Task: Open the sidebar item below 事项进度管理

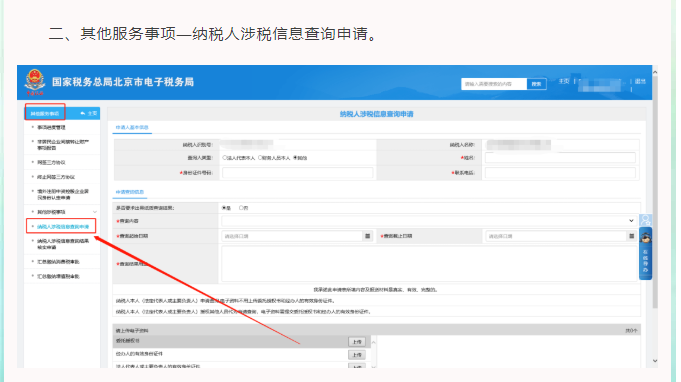Action: point(63,145)
